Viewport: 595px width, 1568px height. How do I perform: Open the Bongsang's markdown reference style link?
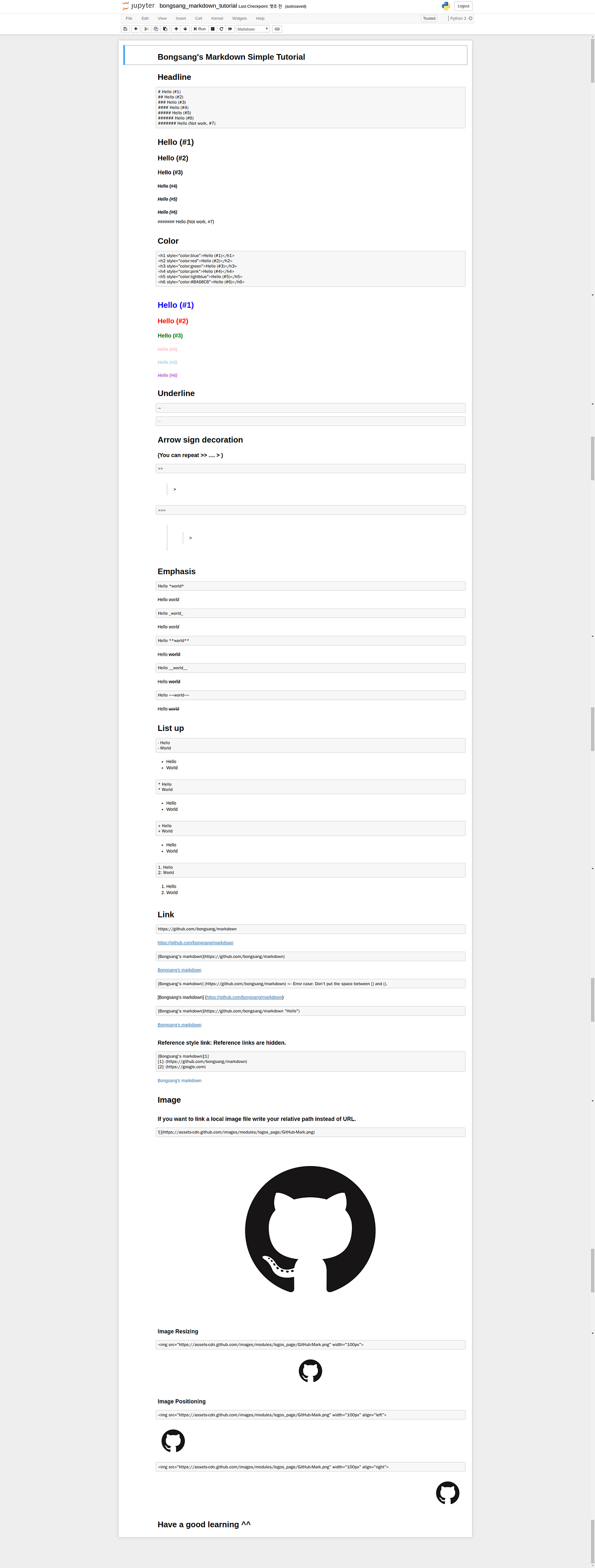coord(179,1080)
